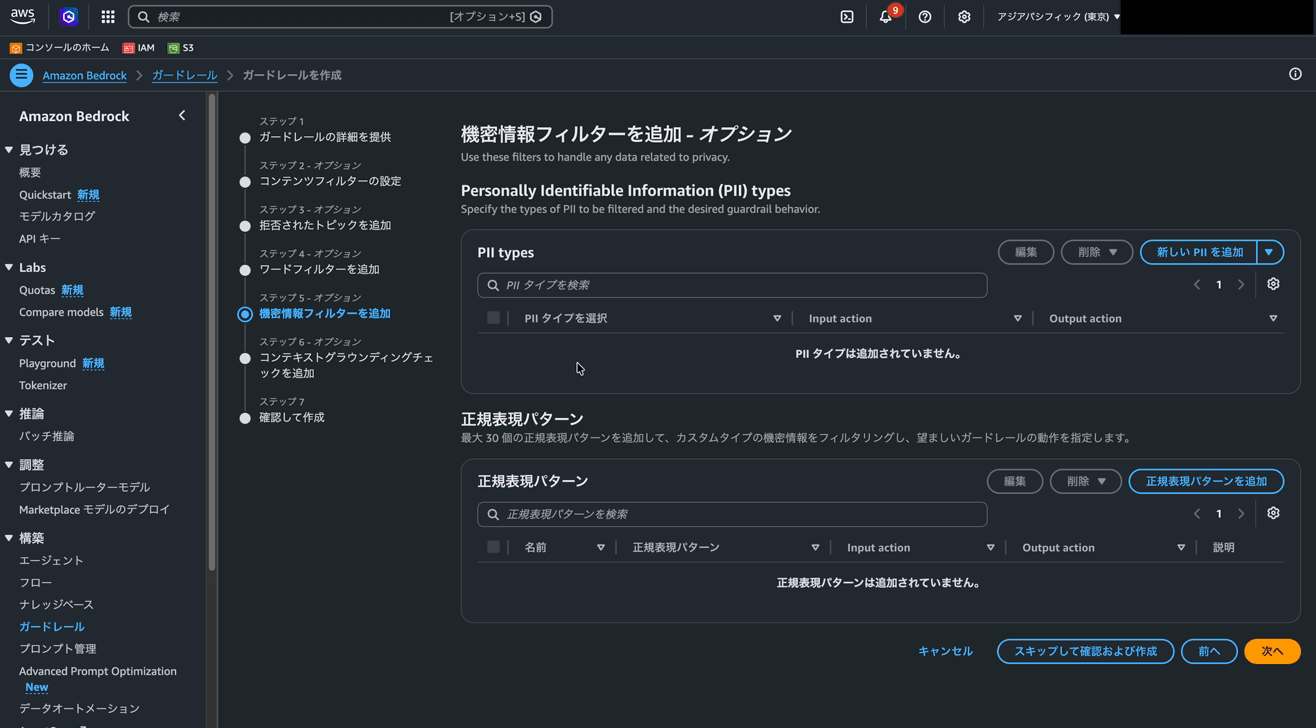Screen dimensions: 1316x728
Task: Open the console settings gear in top bar
Action: point(964,16)
